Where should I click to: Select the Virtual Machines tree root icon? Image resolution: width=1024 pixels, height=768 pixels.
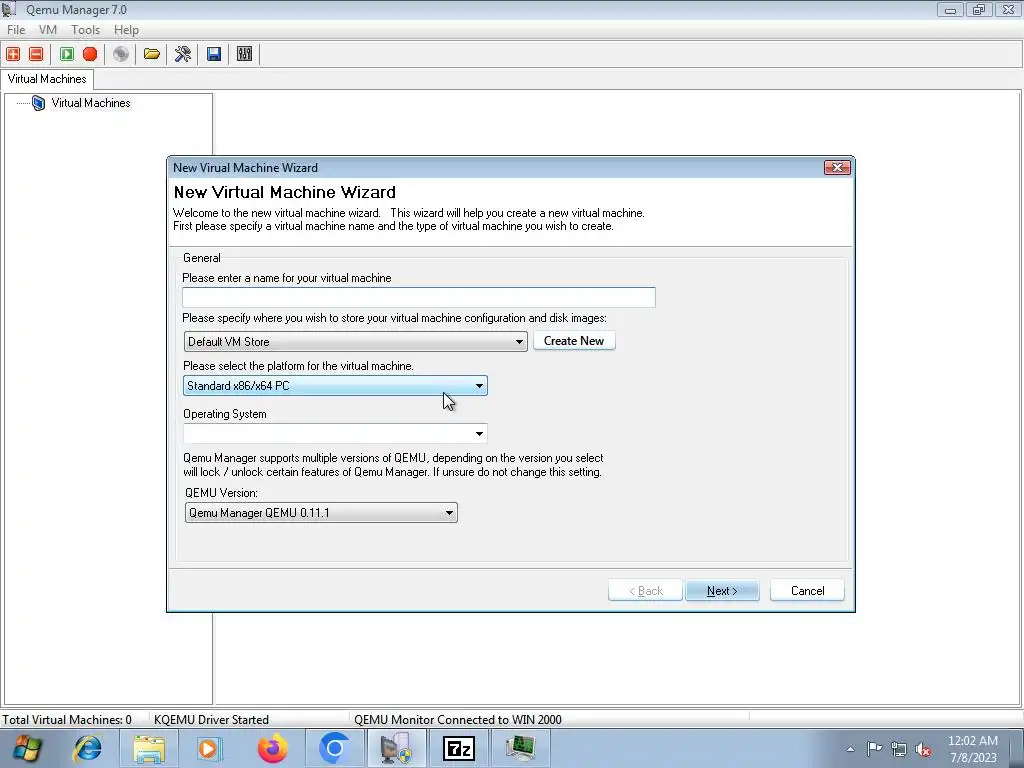(39, 103)
